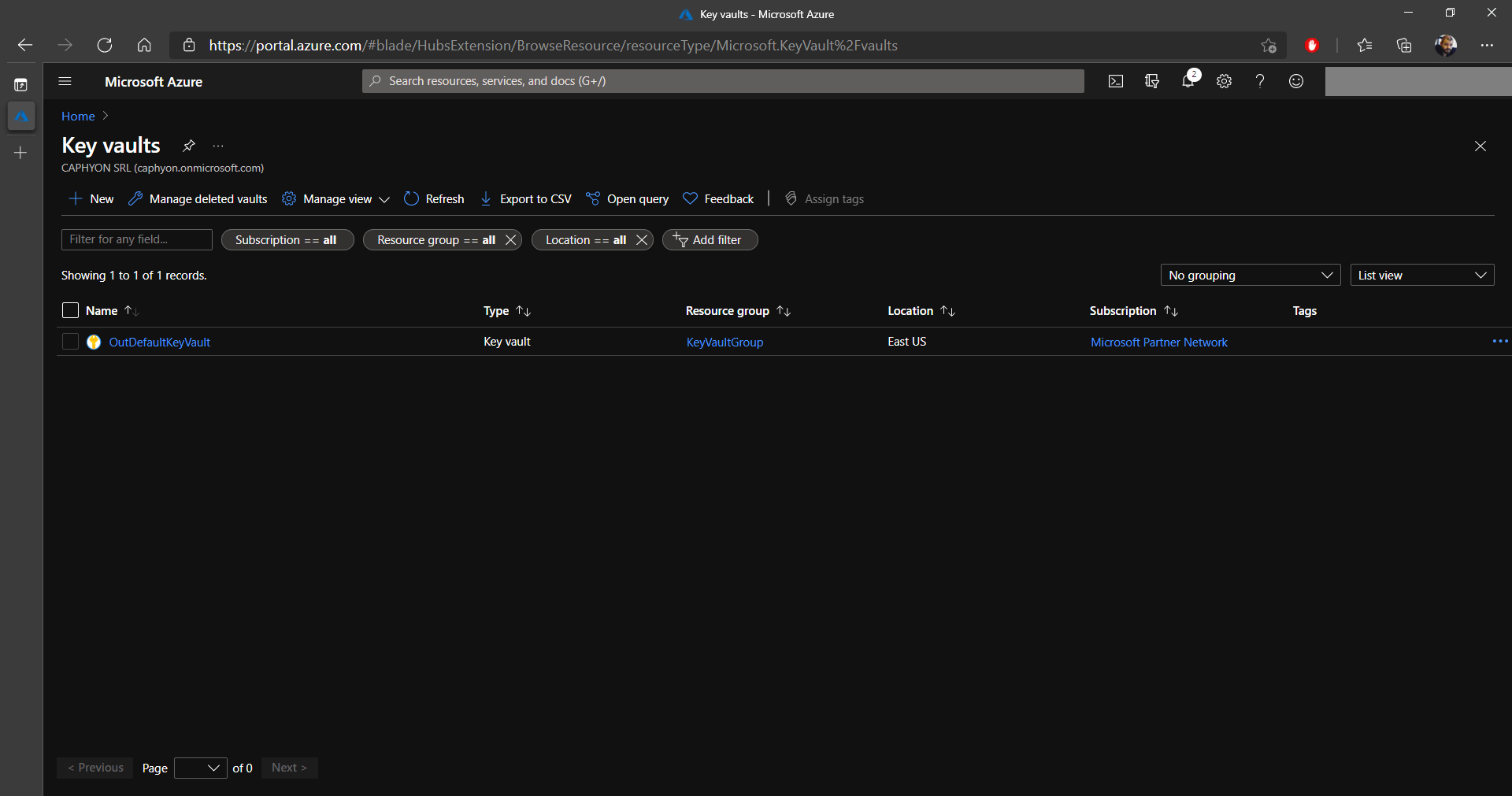Focus the Filter for any field box
The width and height of the screenshot is (1512, 796).
coord(137,239)
